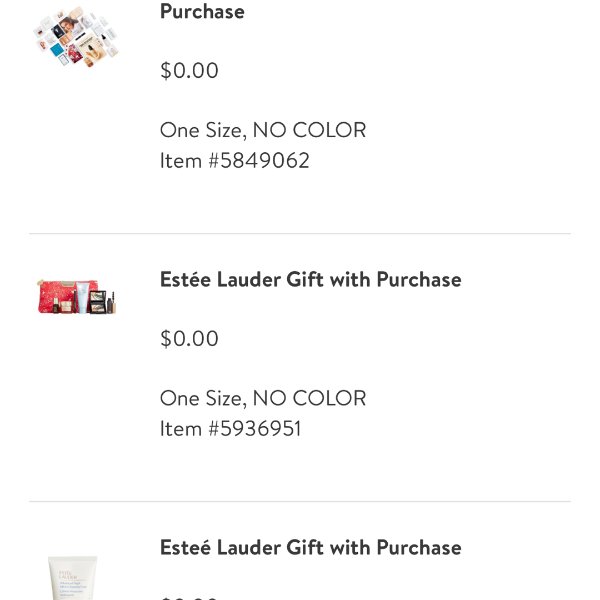Click the $0.00 price above Item #5936951
The image size is (600, 600).
click(x=189, y=339)
